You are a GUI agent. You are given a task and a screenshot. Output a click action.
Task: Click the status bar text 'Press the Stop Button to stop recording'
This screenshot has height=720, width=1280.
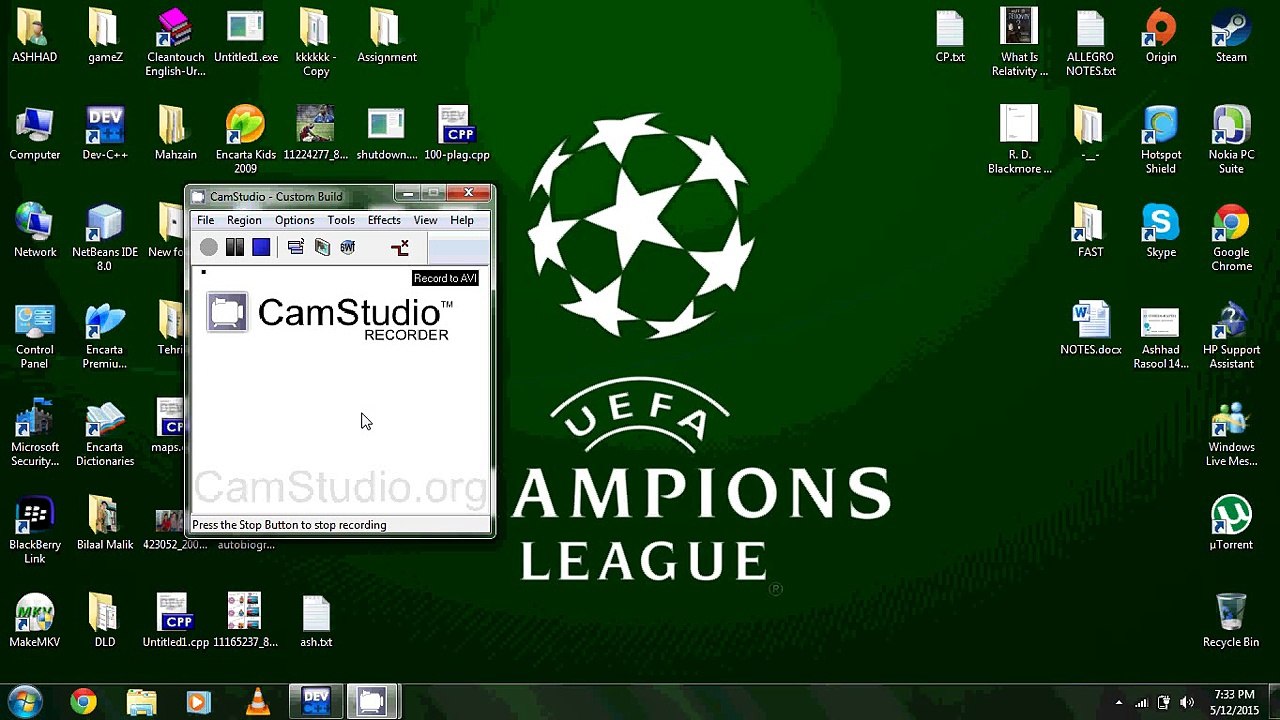289,525
